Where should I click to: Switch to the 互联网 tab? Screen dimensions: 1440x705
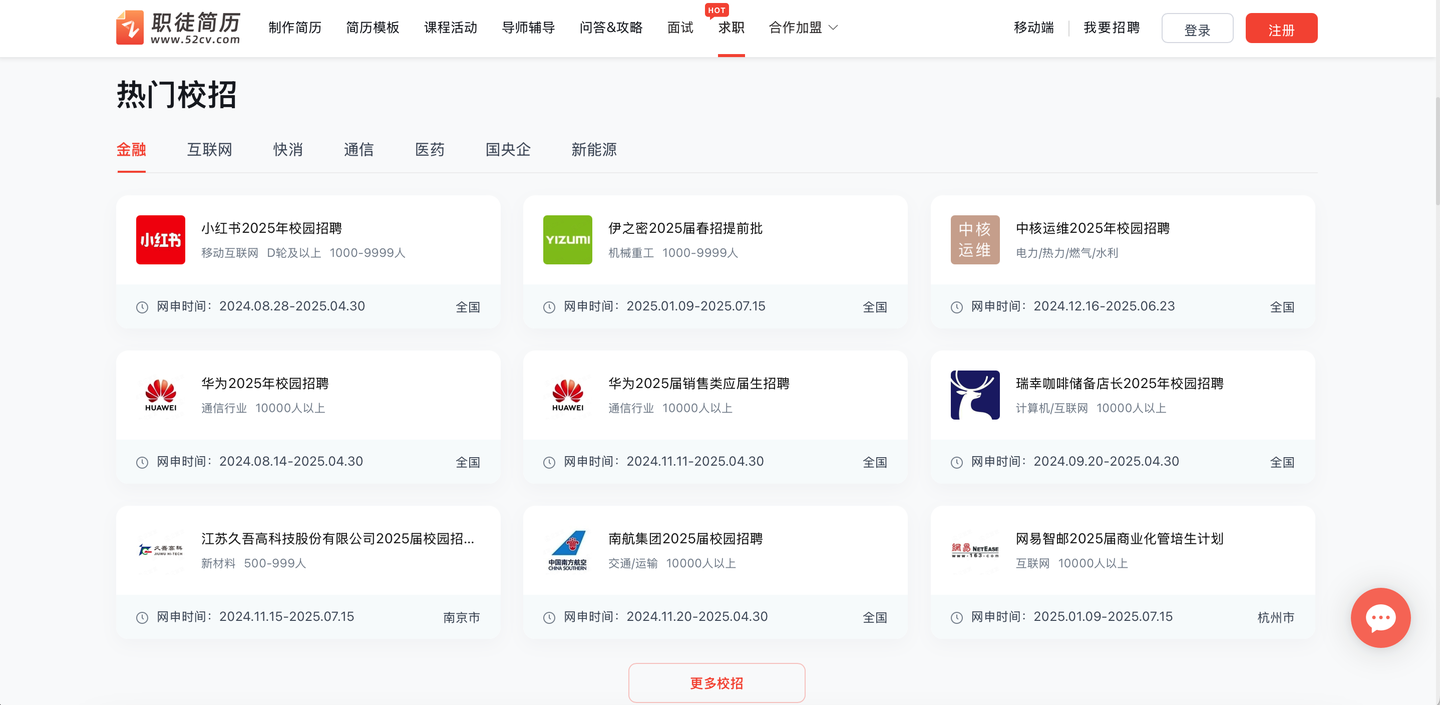pyautogui.click(x=210, y=150)
